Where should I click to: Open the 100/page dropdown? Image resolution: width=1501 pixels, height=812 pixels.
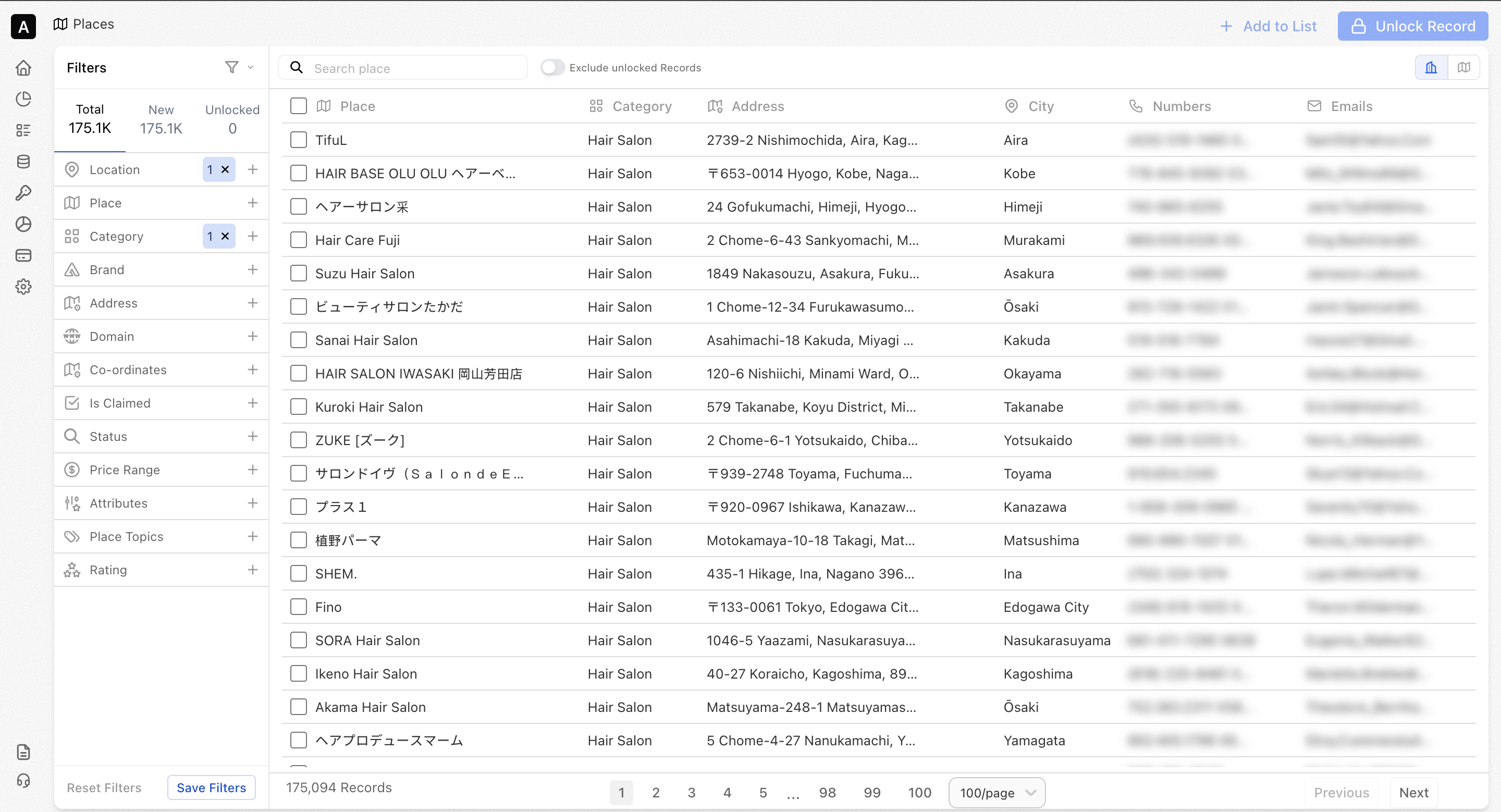(x=996, y=793)
